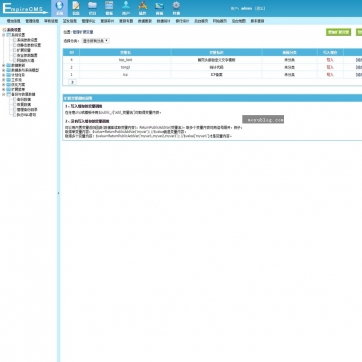362x362 pixels.
Task: Open the Information section pencil-notepad icon
Action: (x=76, y=6)
